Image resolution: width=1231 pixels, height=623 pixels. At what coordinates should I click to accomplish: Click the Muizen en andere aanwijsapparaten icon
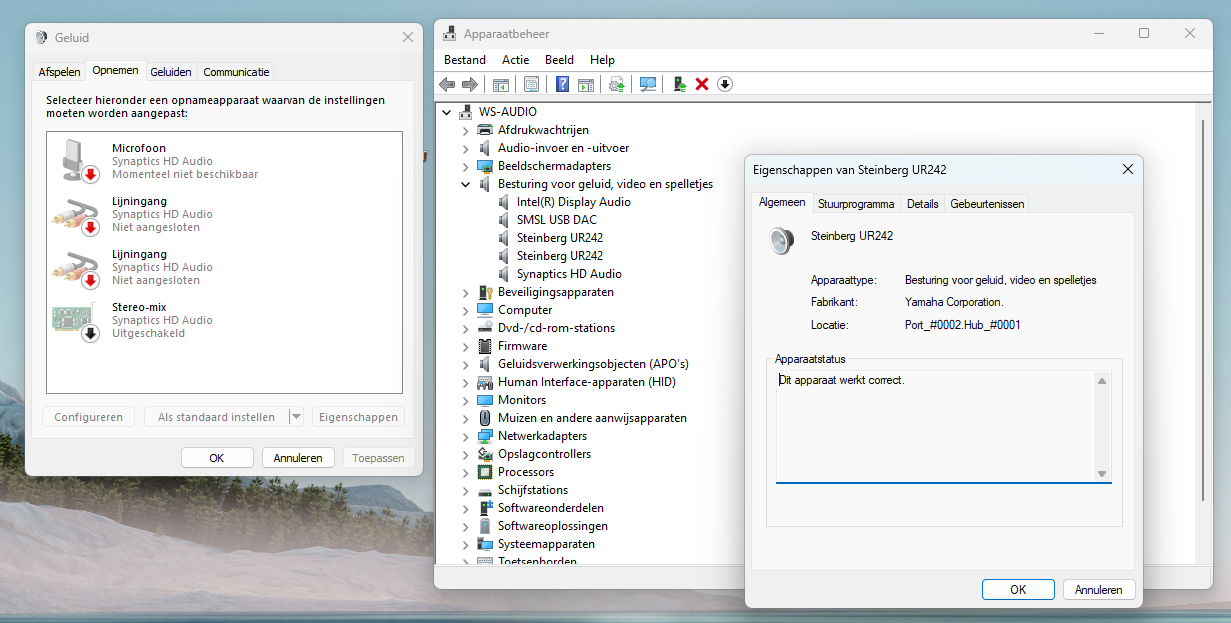click(x=485, y=418)
